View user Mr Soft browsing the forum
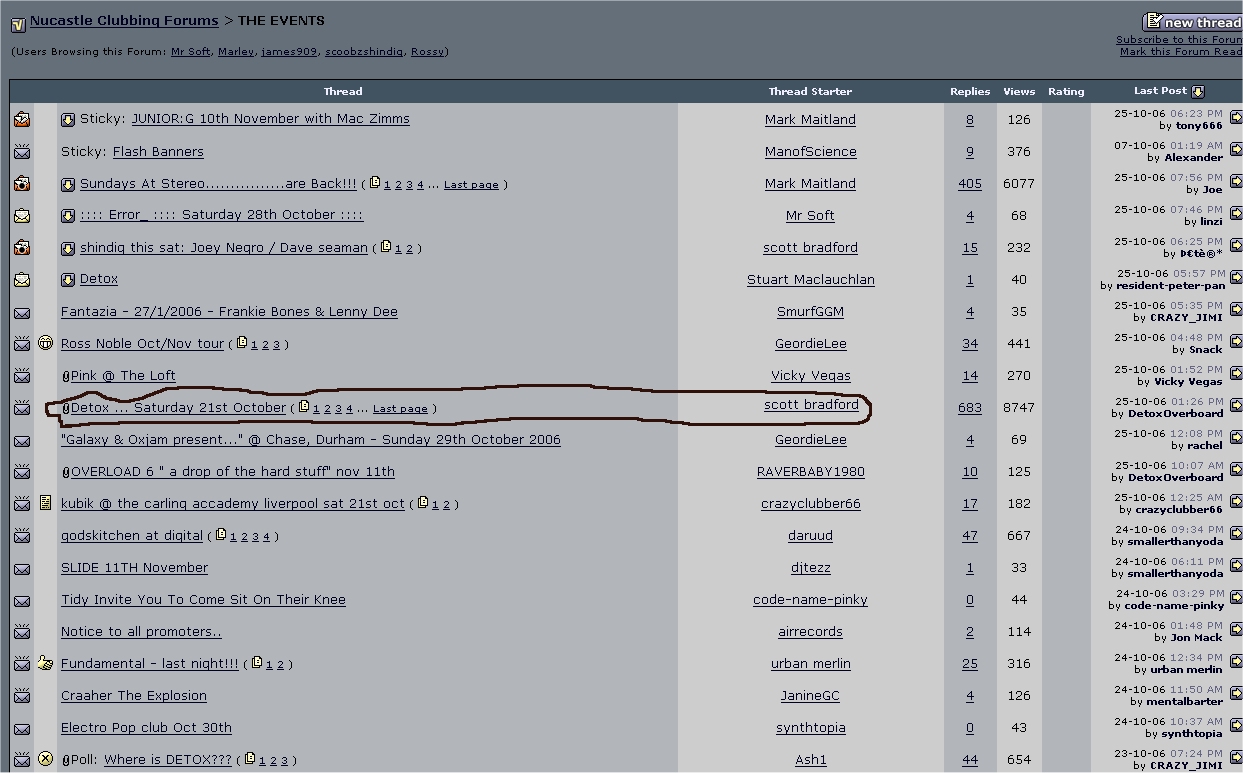The height and width of the screenshot is (773, 1243). [x=190, y=52]
